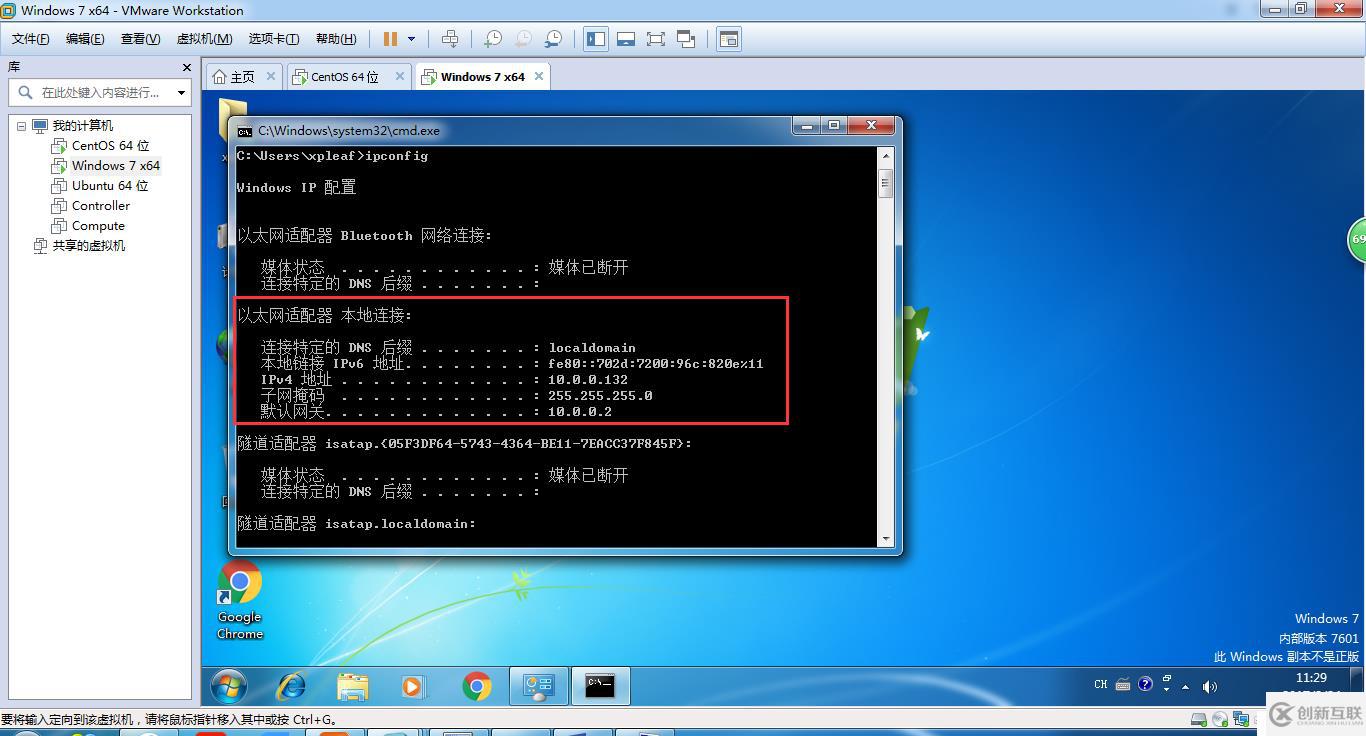Switch to the 主页 tab
The width and height of the screenshot is (1366, 736).
tap(235, 77)
